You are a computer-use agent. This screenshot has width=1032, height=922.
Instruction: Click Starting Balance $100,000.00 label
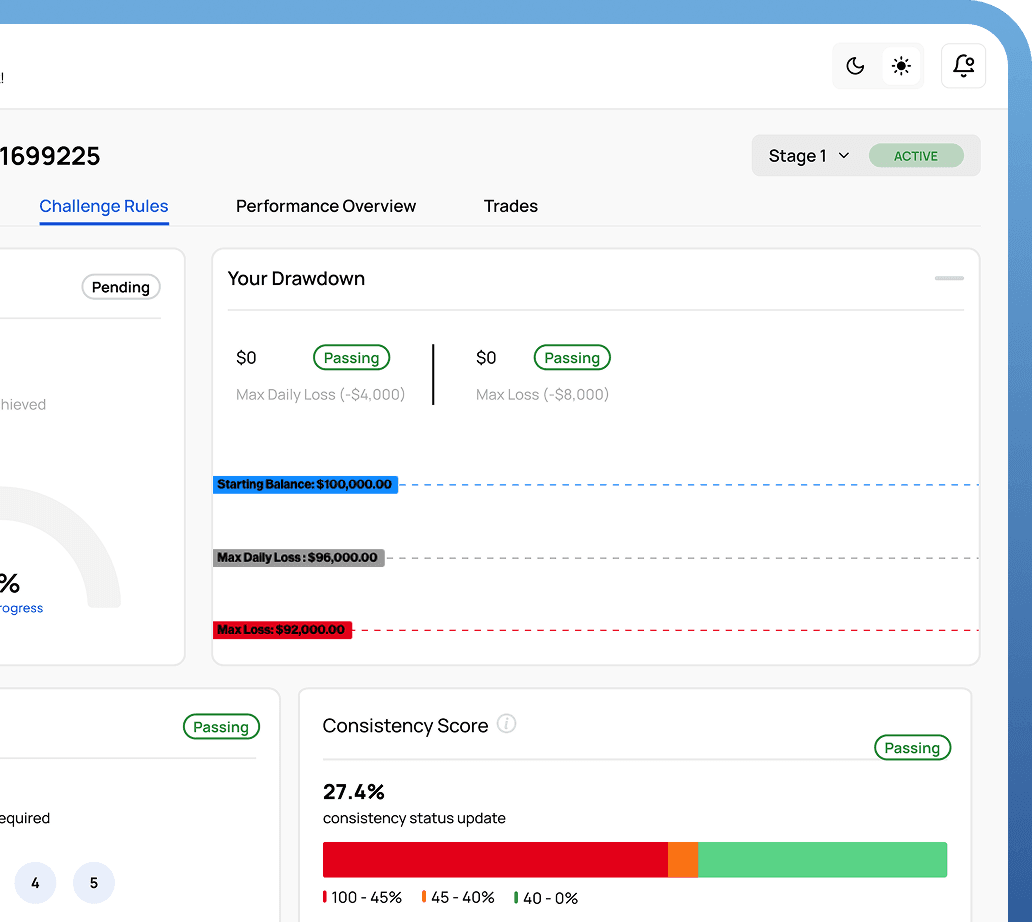(305, 485)
